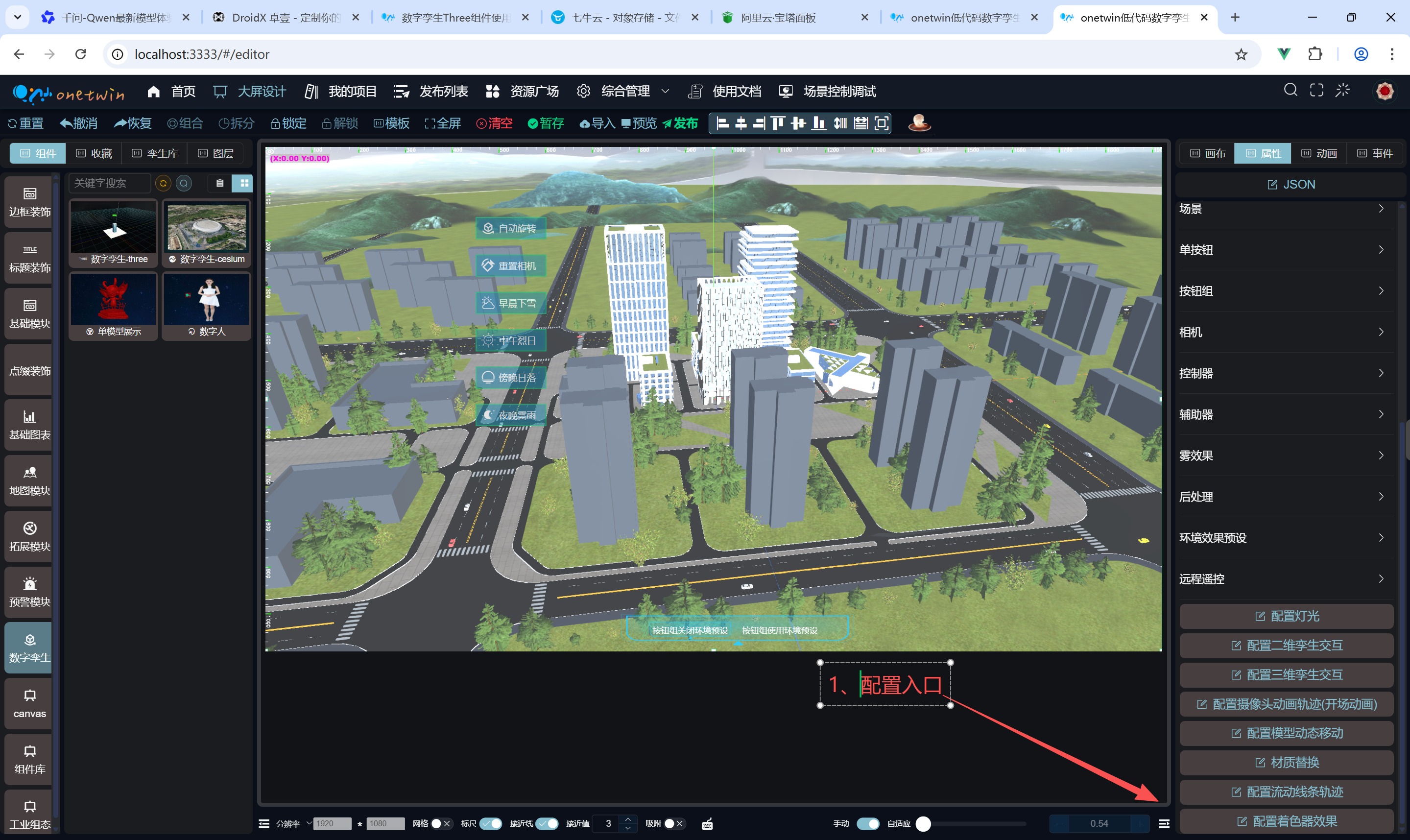The image size is (1410, 840).
Task: Click the align bottom edges icon
Action: [818, 123]
